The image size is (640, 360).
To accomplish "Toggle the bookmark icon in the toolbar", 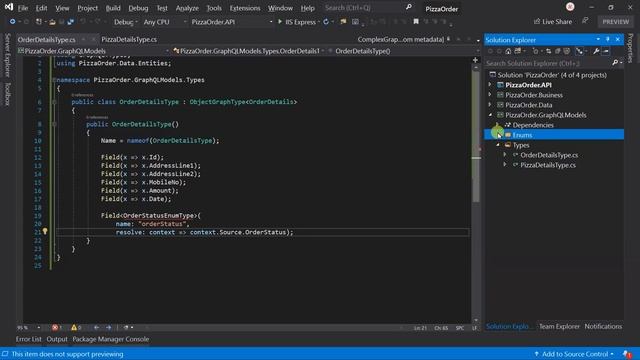I will [416, 22].
